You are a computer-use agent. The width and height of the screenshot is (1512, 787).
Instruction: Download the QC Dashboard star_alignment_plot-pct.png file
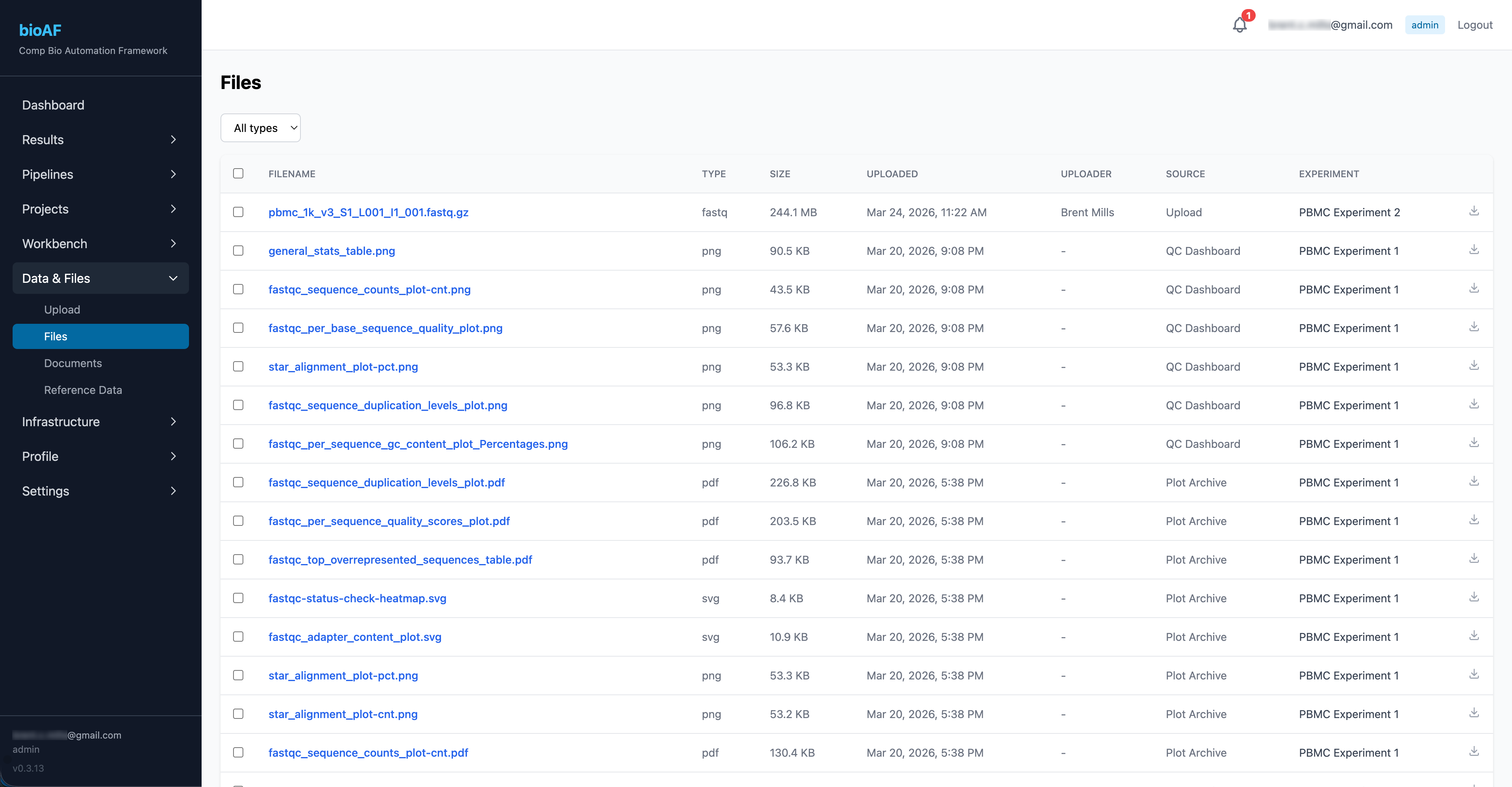coord(1474,365)
